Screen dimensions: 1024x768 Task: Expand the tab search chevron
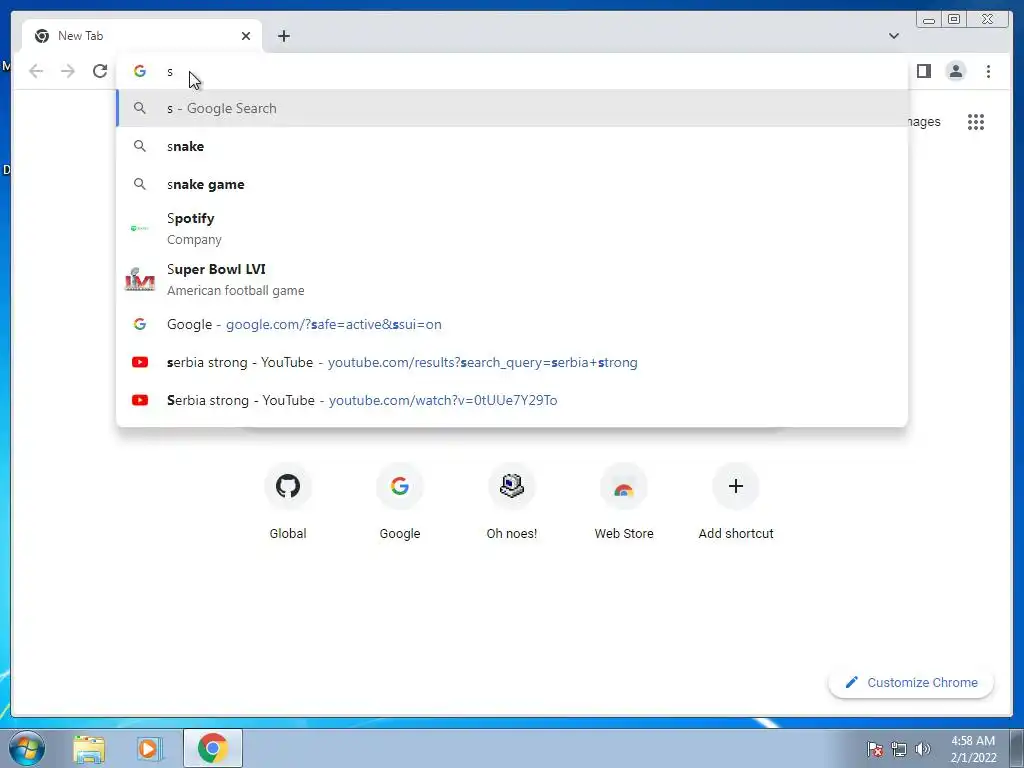click(894, 36)
